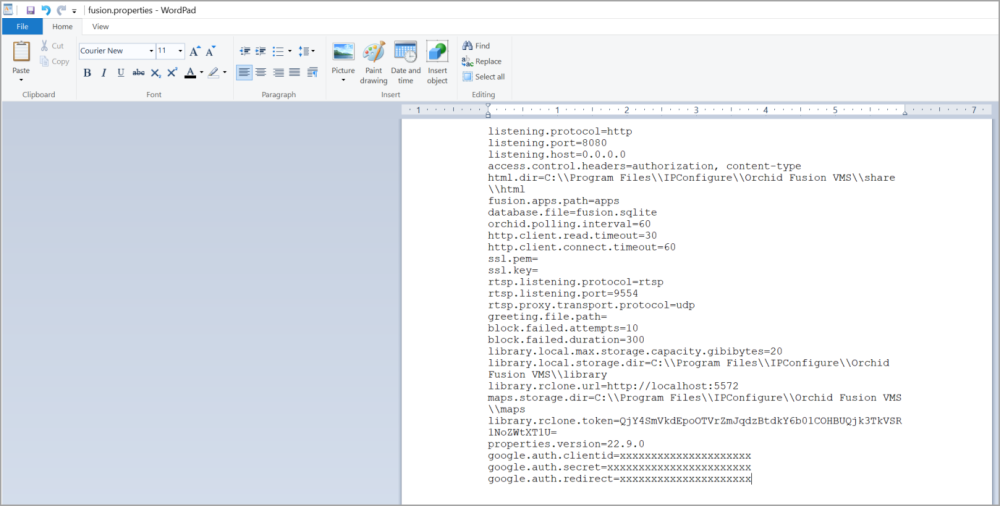Click the line ssl.pem=
This screenshot has height=506, width=1000.
tap(513, 258)
